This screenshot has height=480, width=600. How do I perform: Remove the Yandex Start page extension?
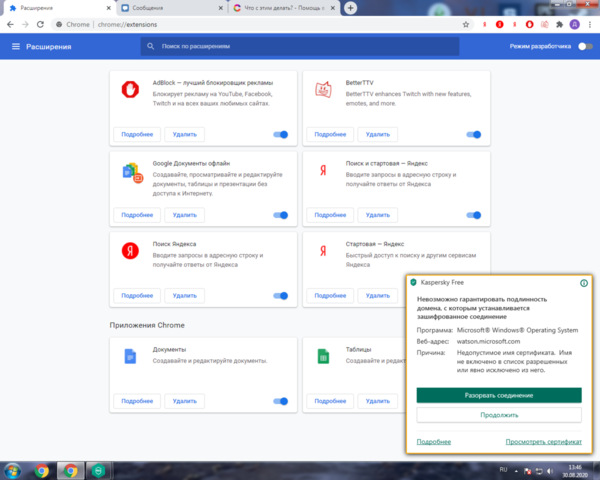pos(378,296)
